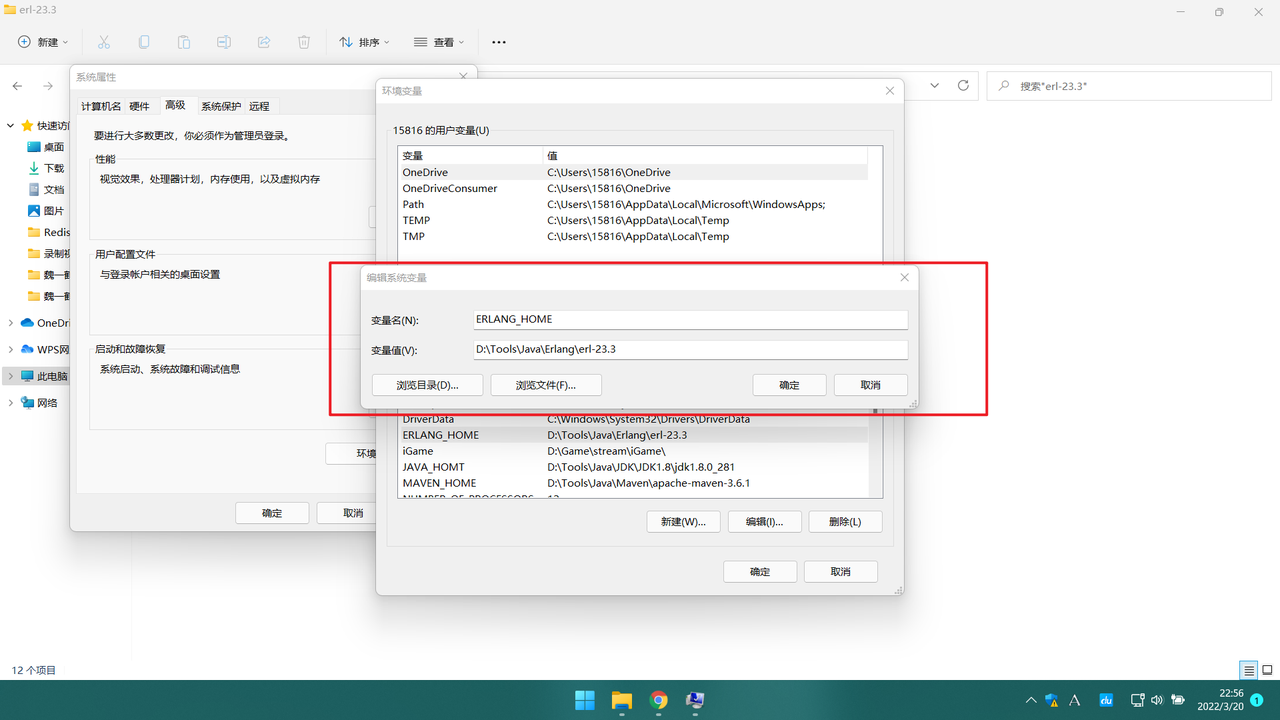1280x720 pixels.
Task: Click 浏览文件(F)... button
Action: coord(546,385)
